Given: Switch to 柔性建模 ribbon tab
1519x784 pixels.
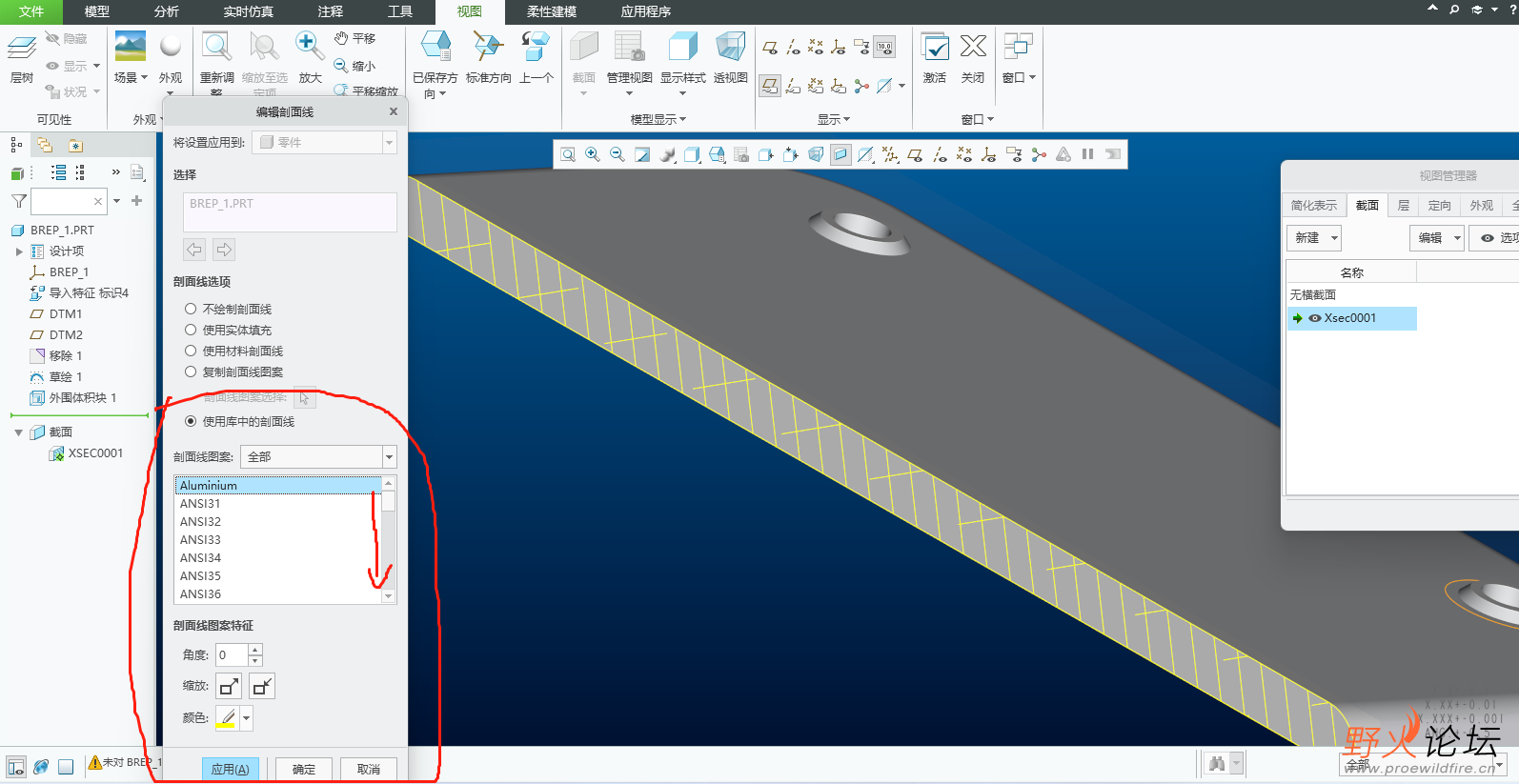Looking at the screenshot, I should [x=552, y=11].
